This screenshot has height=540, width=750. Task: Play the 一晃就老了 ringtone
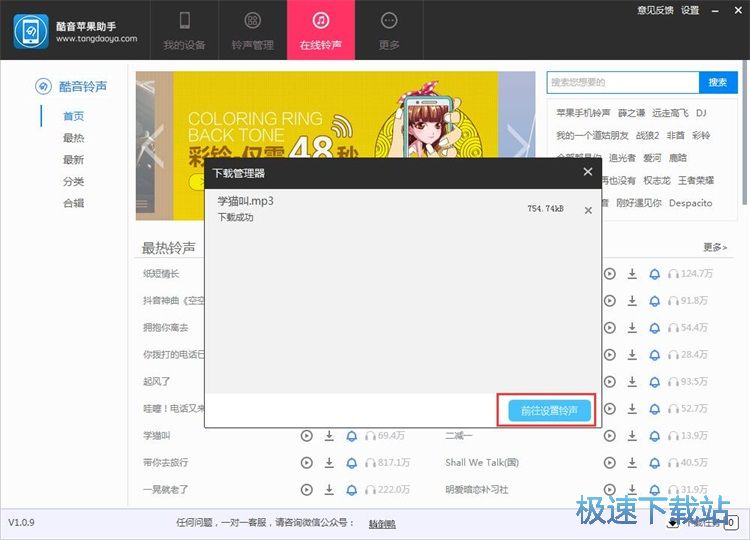307,490
